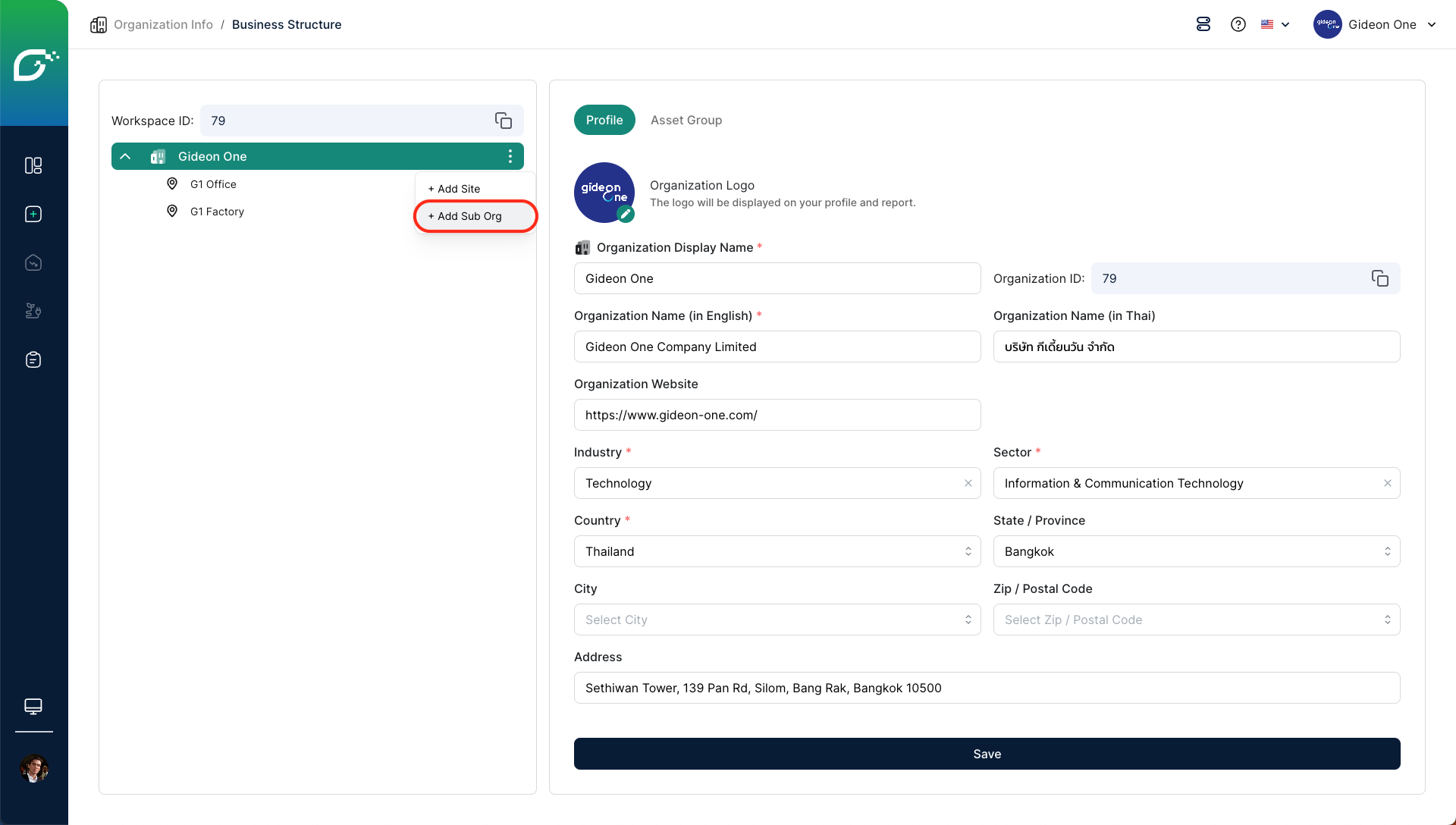Viewport: 1456px width, 825px height.
Task: Switch to the Asset Group tab
Action: (686, 120)
